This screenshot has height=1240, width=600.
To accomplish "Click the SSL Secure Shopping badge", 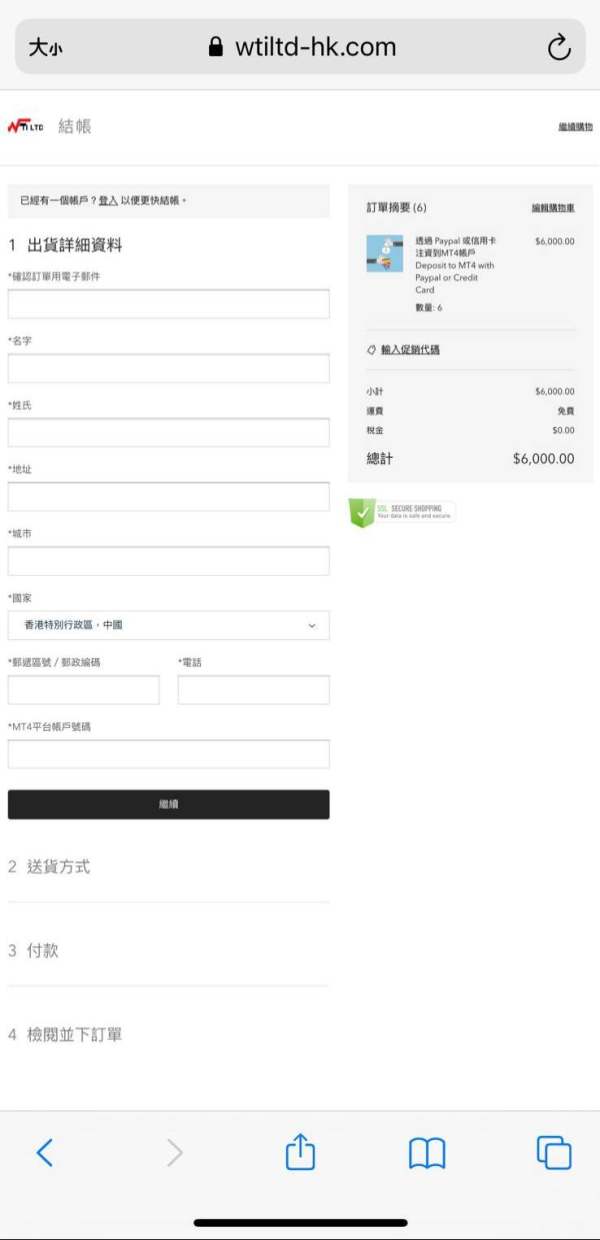I will [x=402, y=512].
